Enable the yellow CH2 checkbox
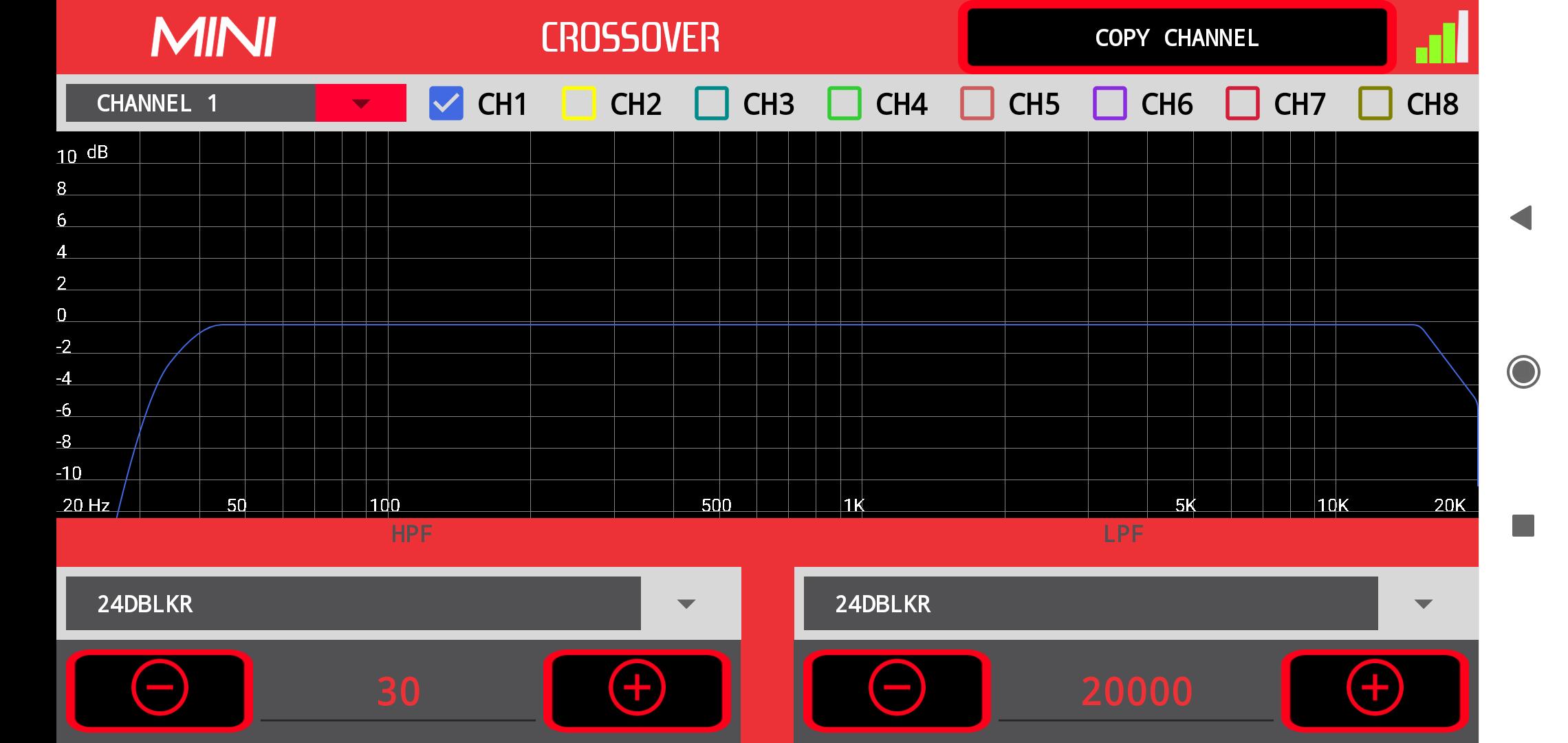The image size is (1568, 743). [579, 104]
